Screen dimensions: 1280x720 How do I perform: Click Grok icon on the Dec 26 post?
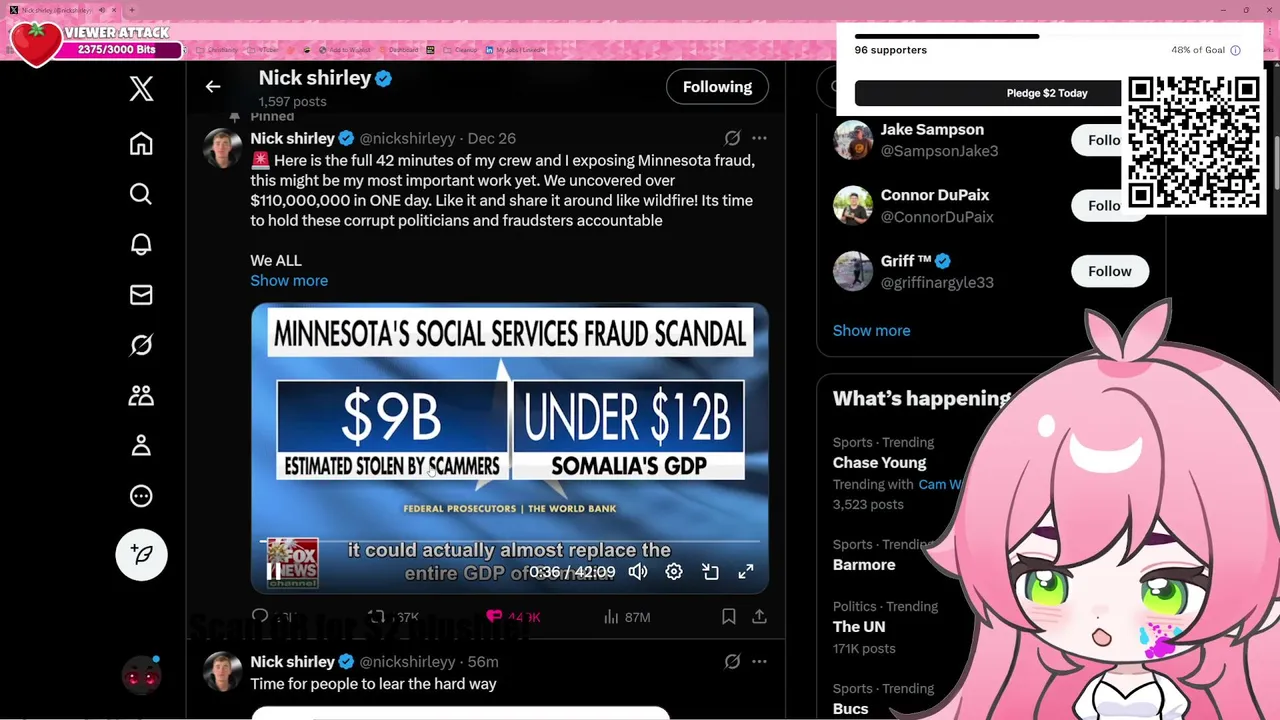[732, 138]
